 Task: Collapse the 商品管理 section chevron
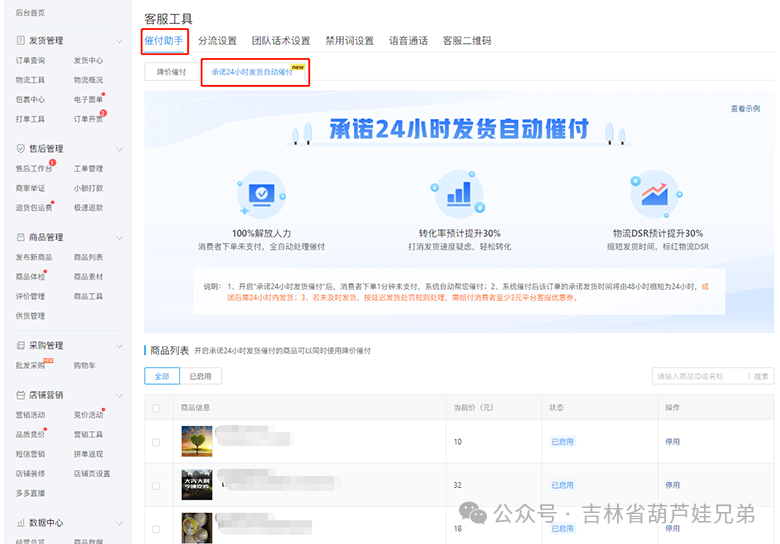119,238
